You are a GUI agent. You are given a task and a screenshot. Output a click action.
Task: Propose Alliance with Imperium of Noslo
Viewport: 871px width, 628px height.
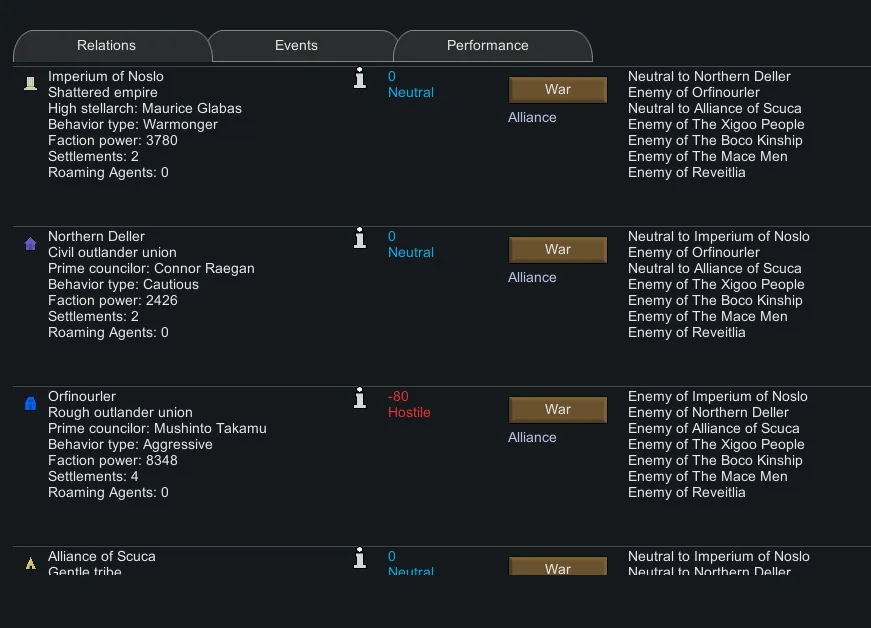(532, 118)
